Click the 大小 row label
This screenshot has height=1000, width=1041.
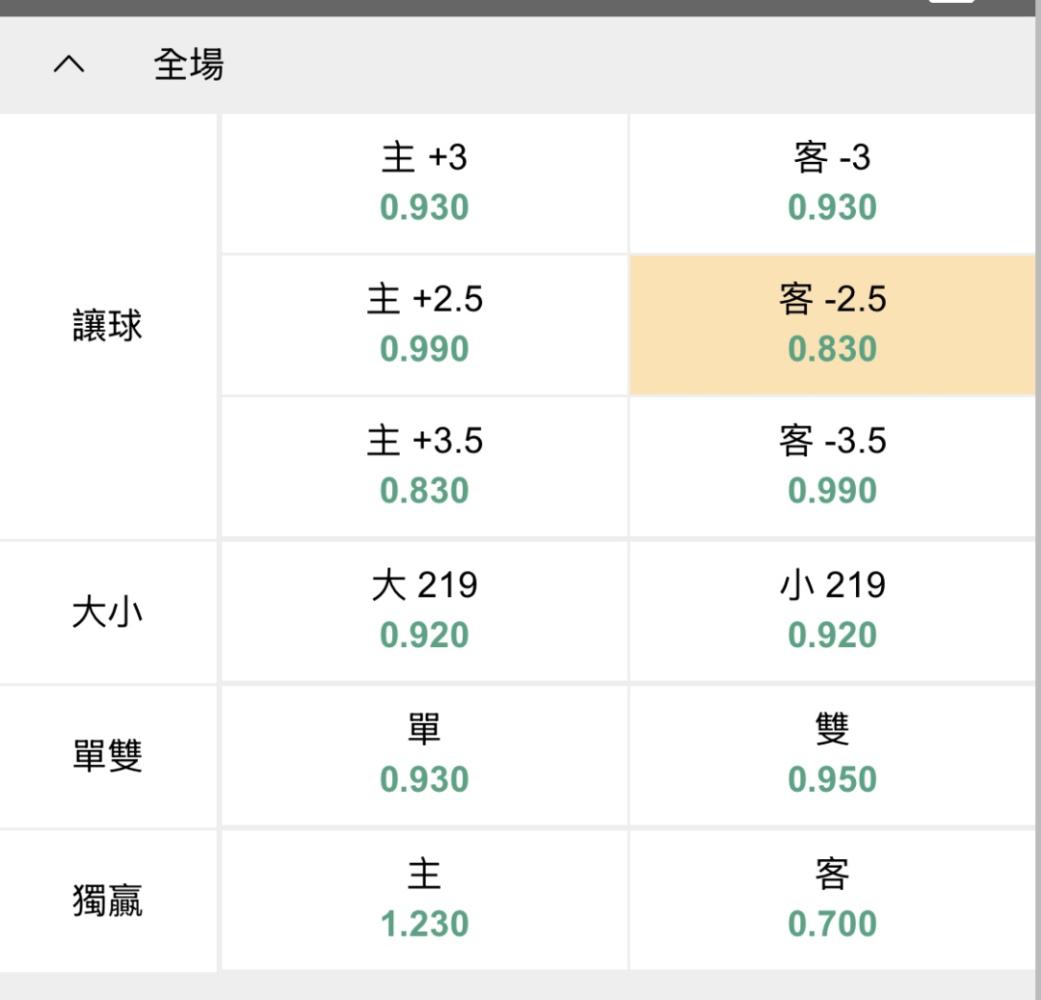click(x=107, y=612)
